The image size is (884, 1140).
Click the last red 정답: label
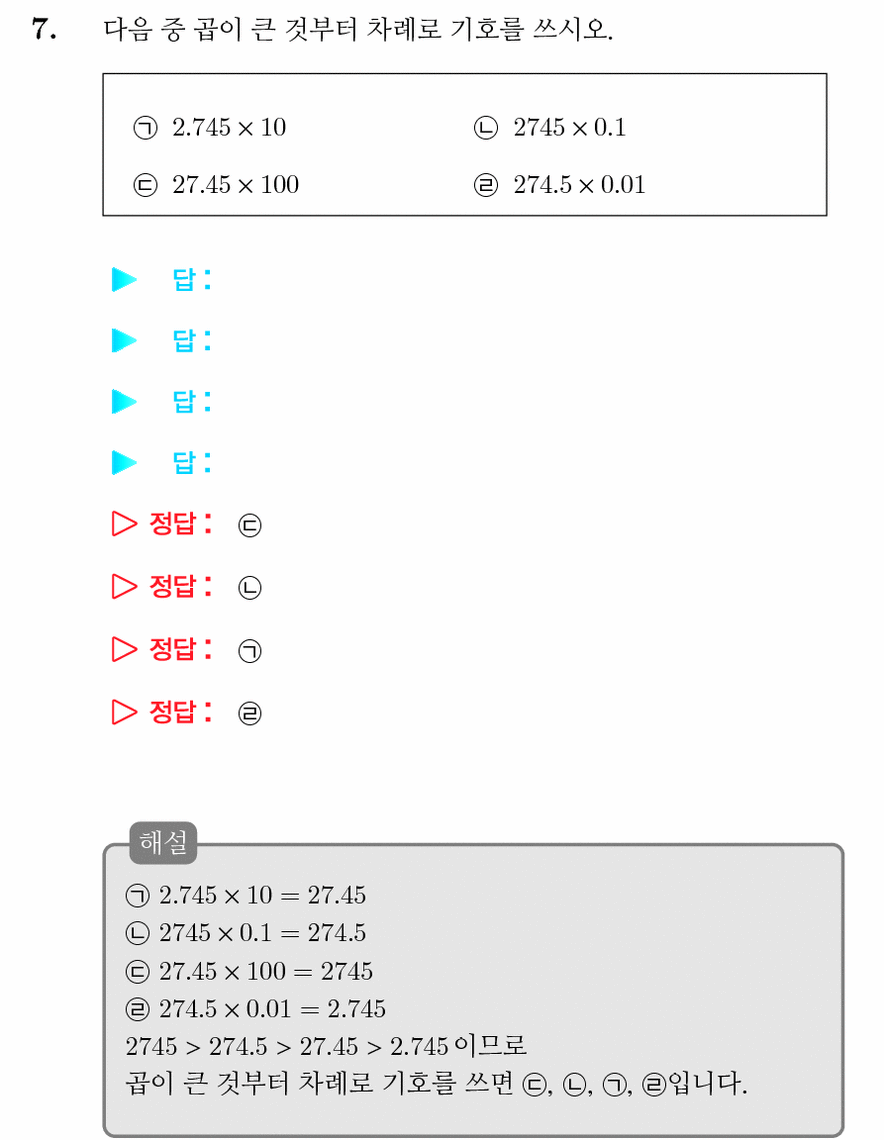tap(181, 712)
